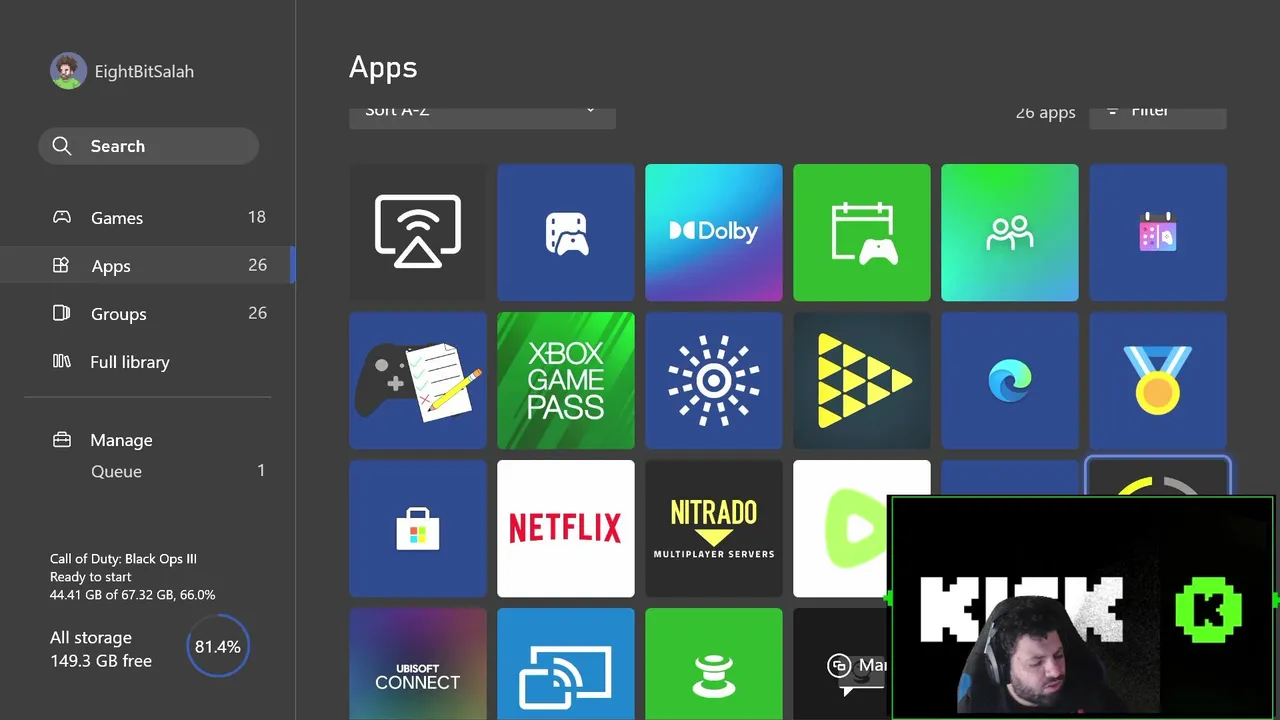Click the Apps page heading

(383, 68)
